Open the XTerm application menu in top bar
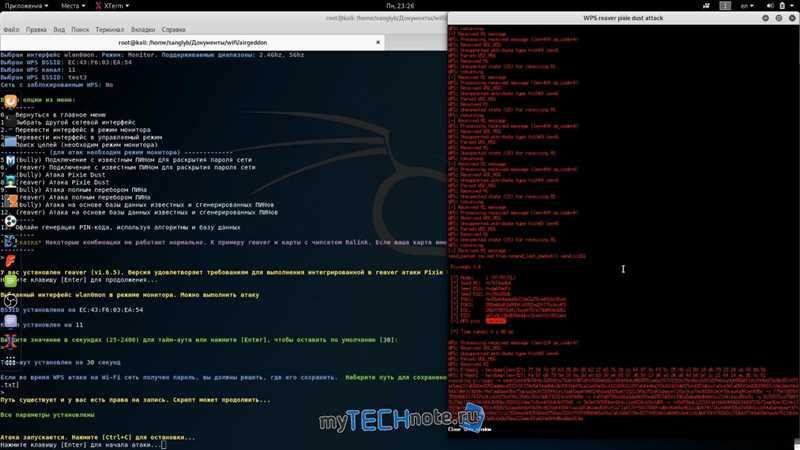 tap(112, 6)
